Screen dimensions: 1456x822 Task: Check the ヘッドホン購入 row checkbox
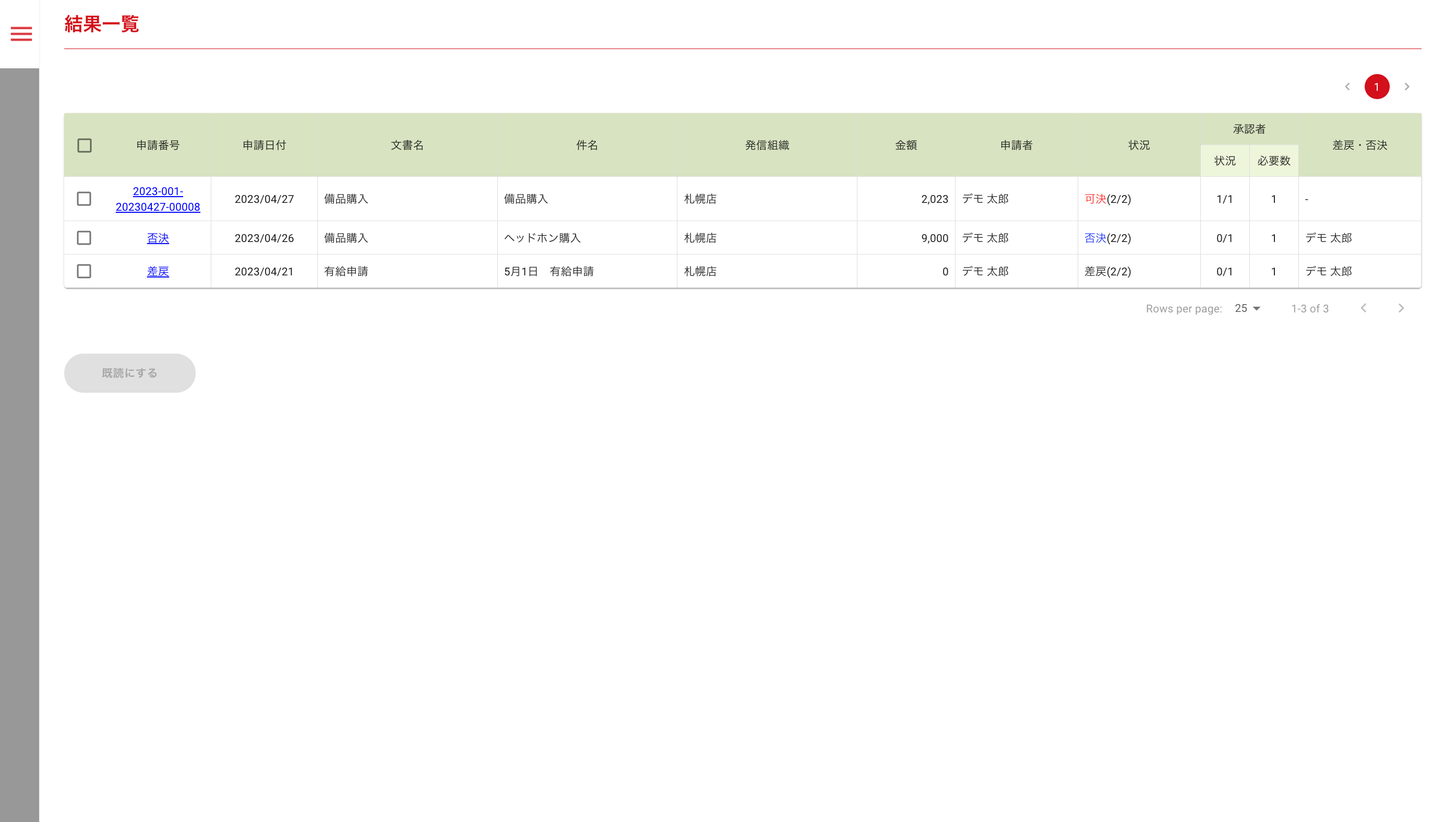click(84, 238)
